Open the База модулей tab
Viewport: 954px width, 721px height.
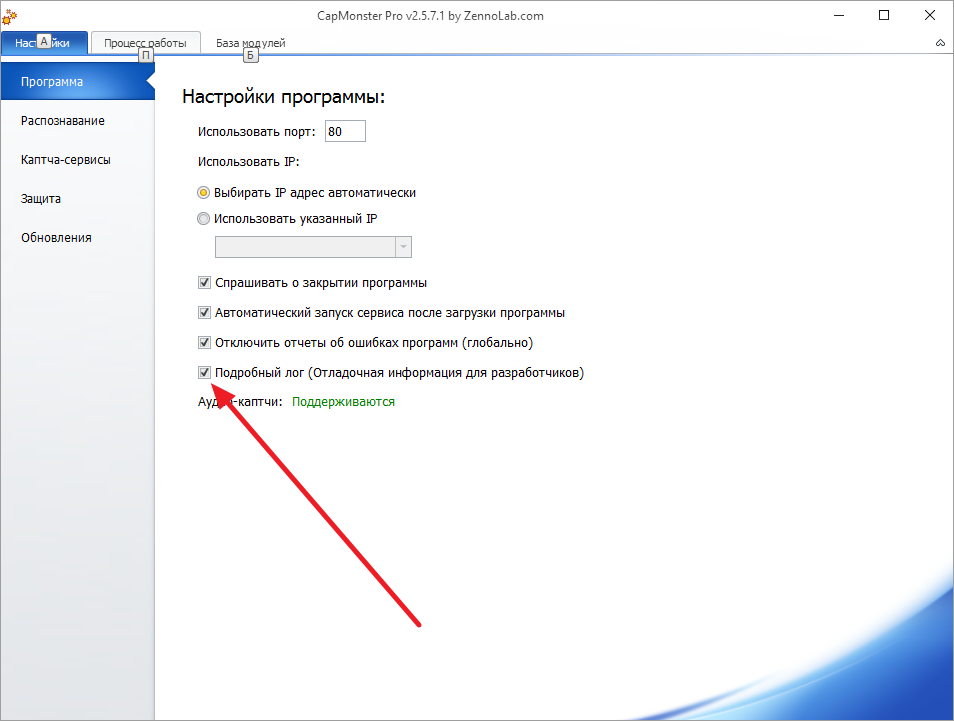point(251,43)
